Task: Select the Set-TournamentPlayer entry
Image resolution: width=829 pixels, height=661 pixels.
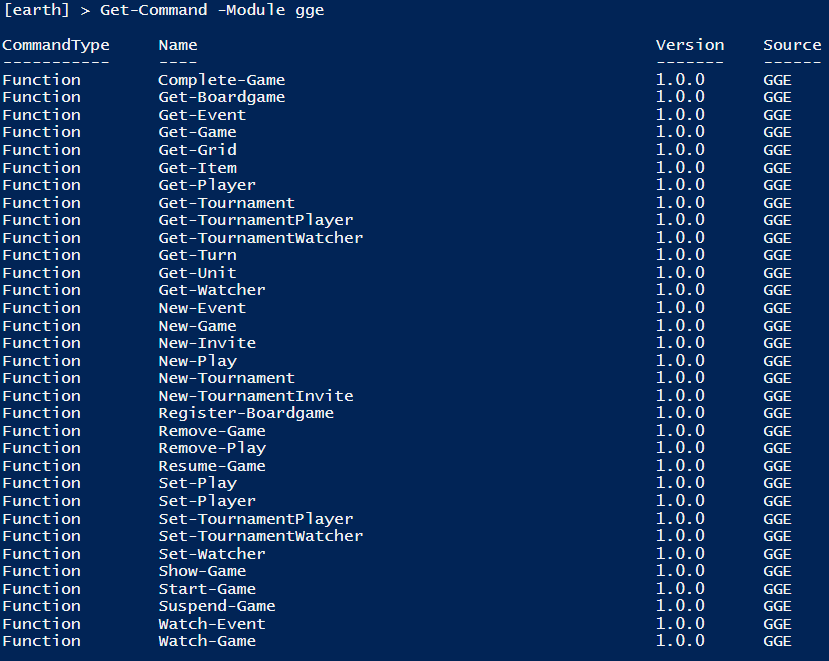Action: 256,519
